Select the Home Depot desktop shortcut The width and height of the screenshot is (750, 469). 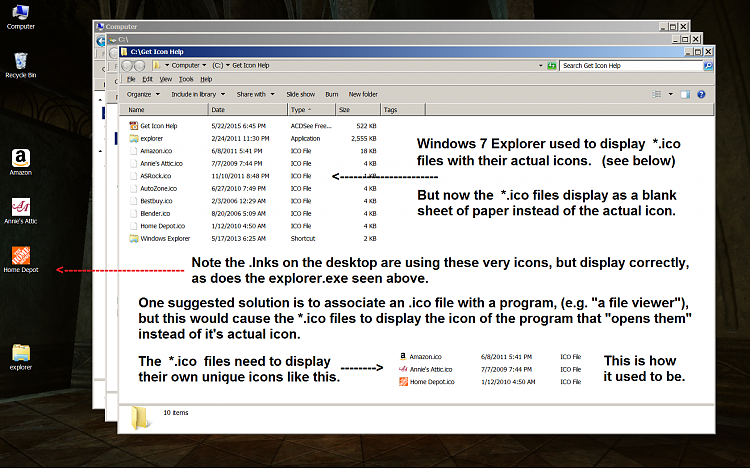click(21, 260)
